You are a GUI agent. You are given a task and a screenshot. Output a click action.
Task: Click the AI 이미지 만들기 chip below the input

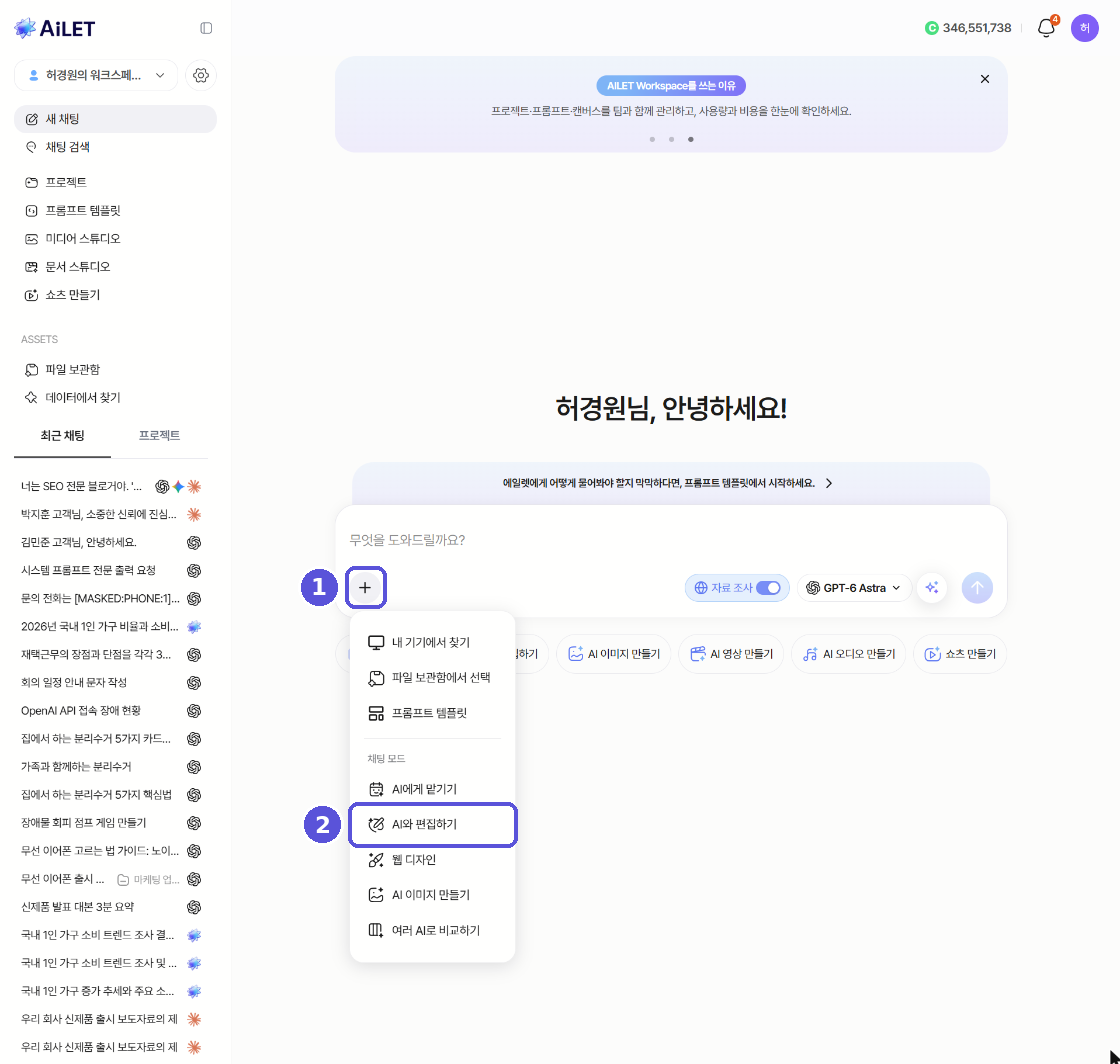coord(614,654)
